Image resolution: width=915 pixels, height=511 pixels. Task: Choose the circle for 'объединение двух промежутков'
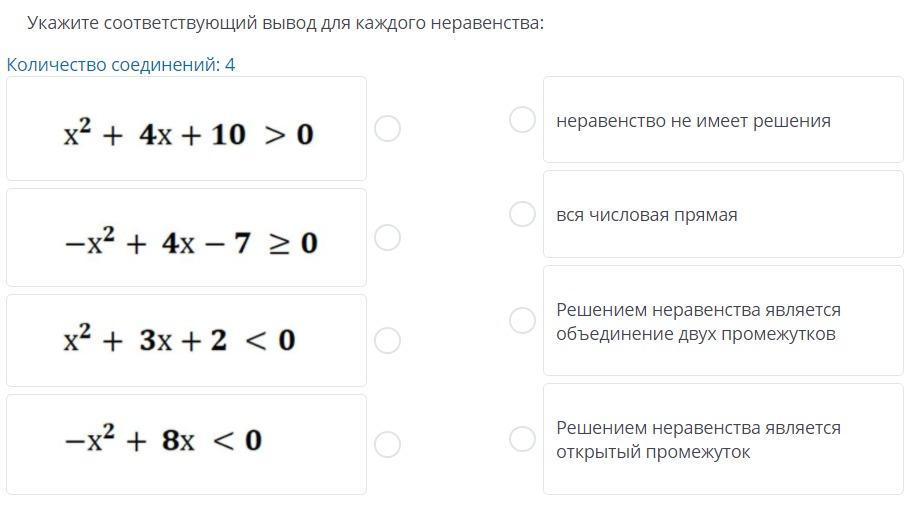522,320
